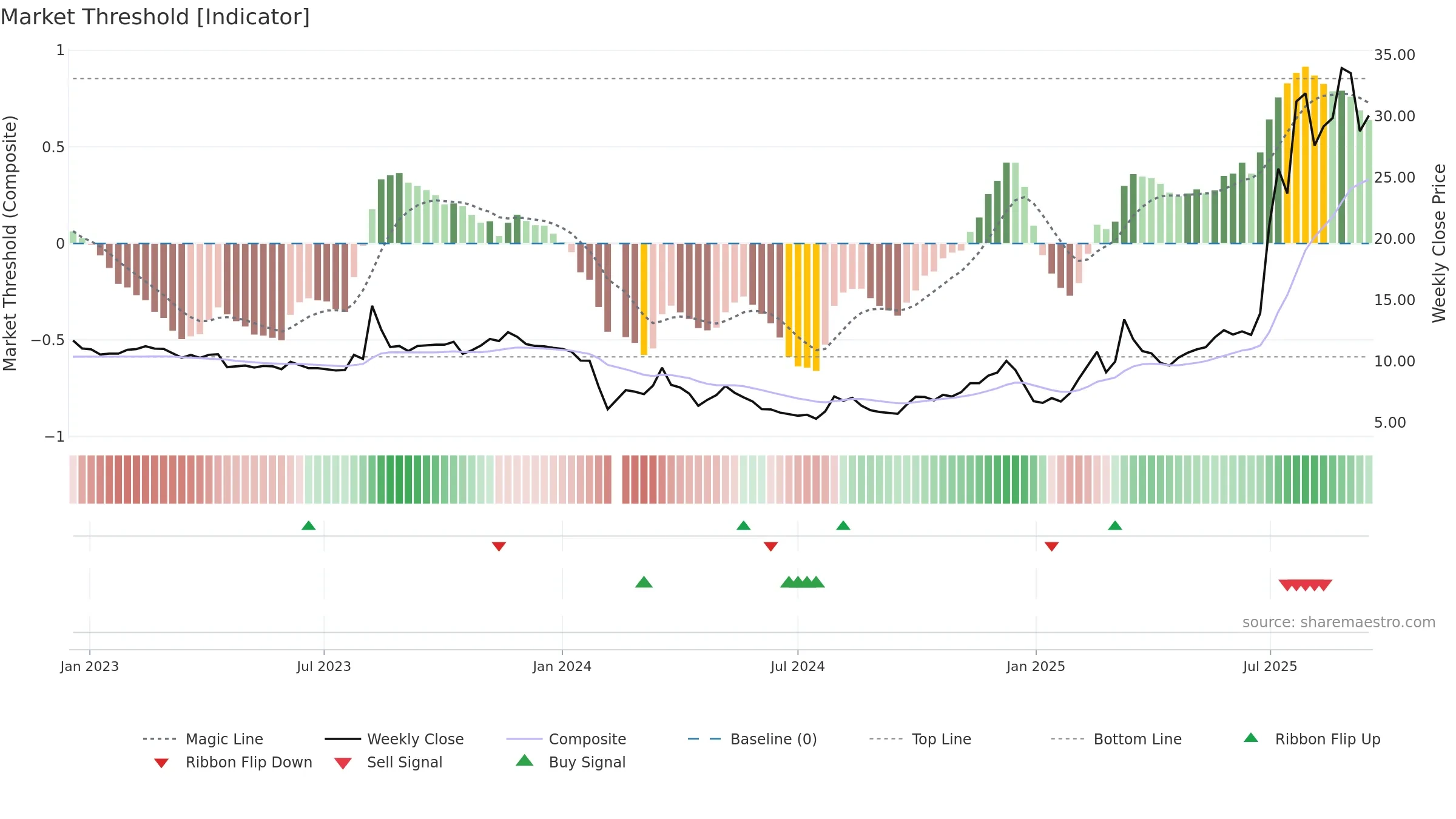Click the Market Threshold [Indicator] chart title
The width and height of the screenshot is (1456, 819).
155,17
